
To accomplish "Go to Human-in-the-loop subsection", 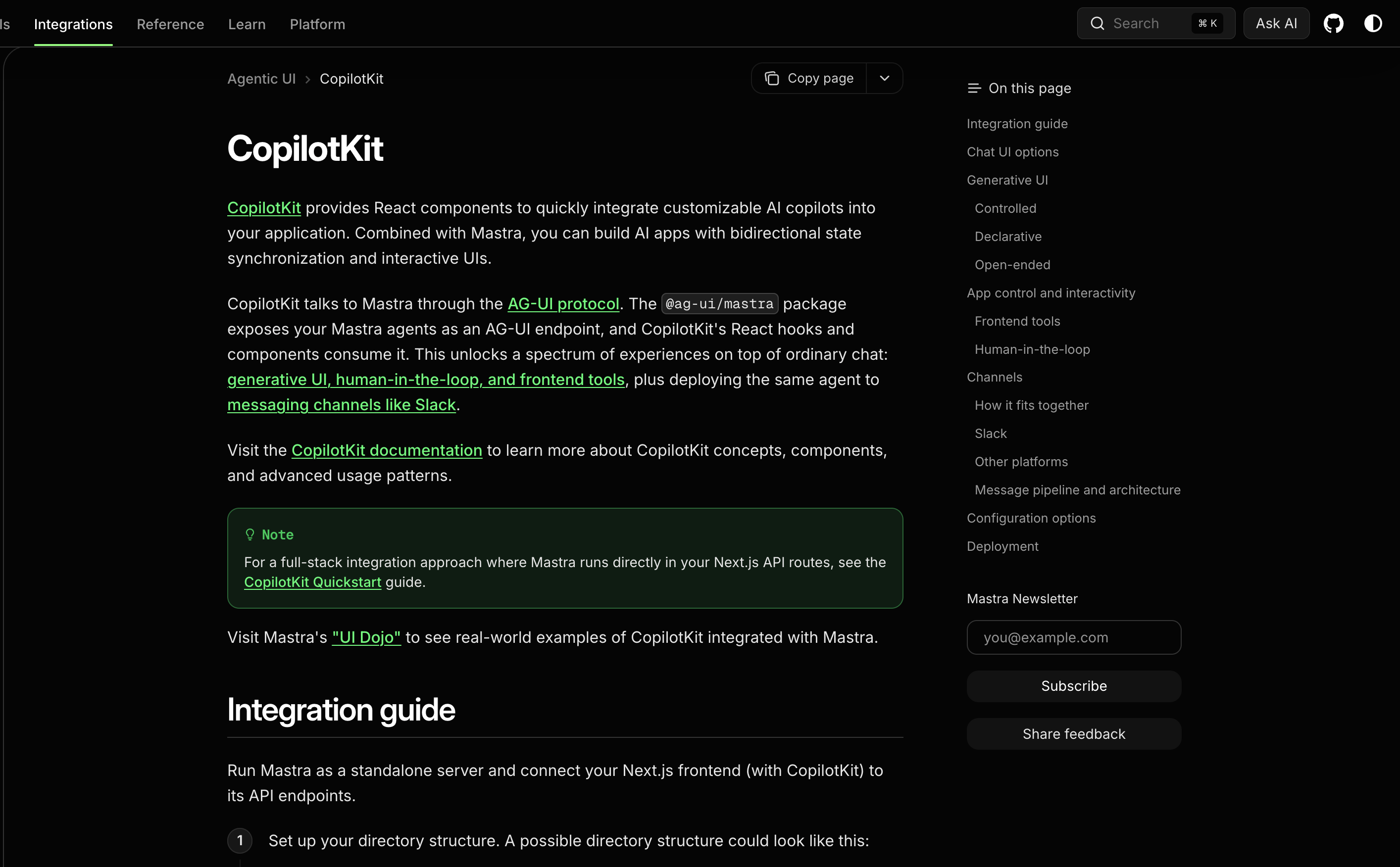I will (x=1032, y=349).
